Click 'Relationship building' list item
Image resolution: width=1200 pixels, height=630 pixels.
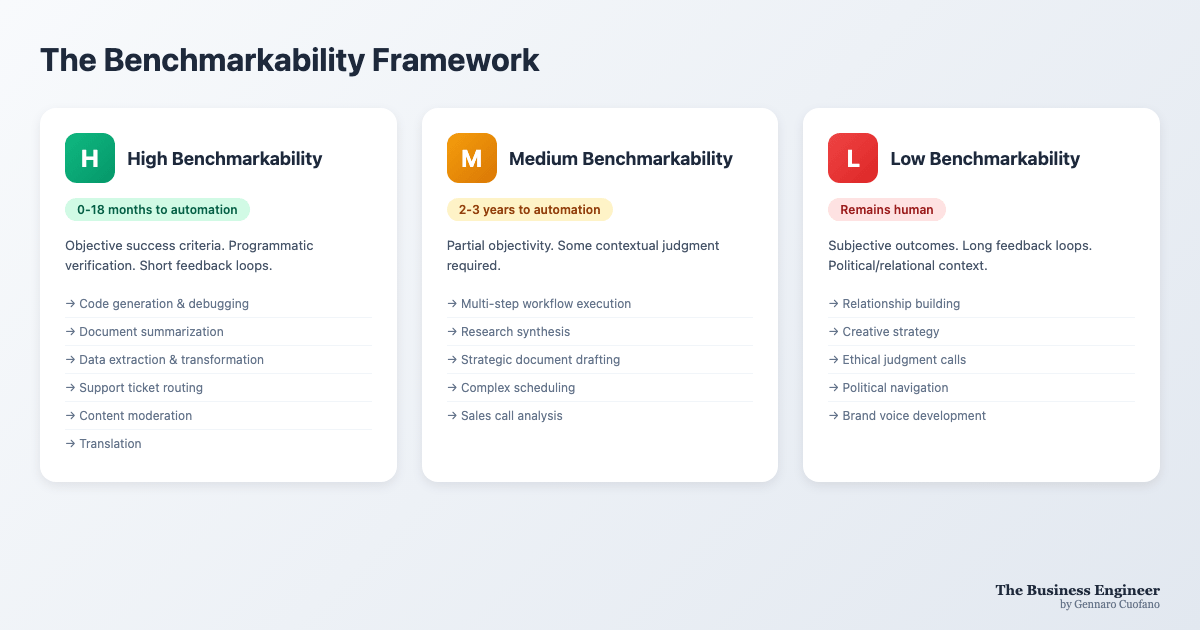[982, 304]
